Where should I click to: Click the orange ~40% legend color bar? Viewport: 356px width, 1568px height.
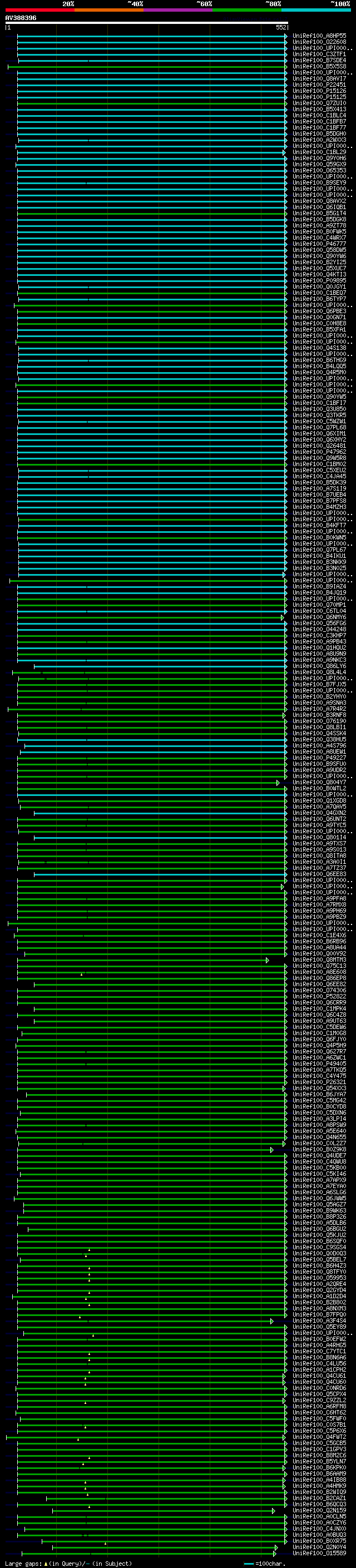click(x=109, y=10)
